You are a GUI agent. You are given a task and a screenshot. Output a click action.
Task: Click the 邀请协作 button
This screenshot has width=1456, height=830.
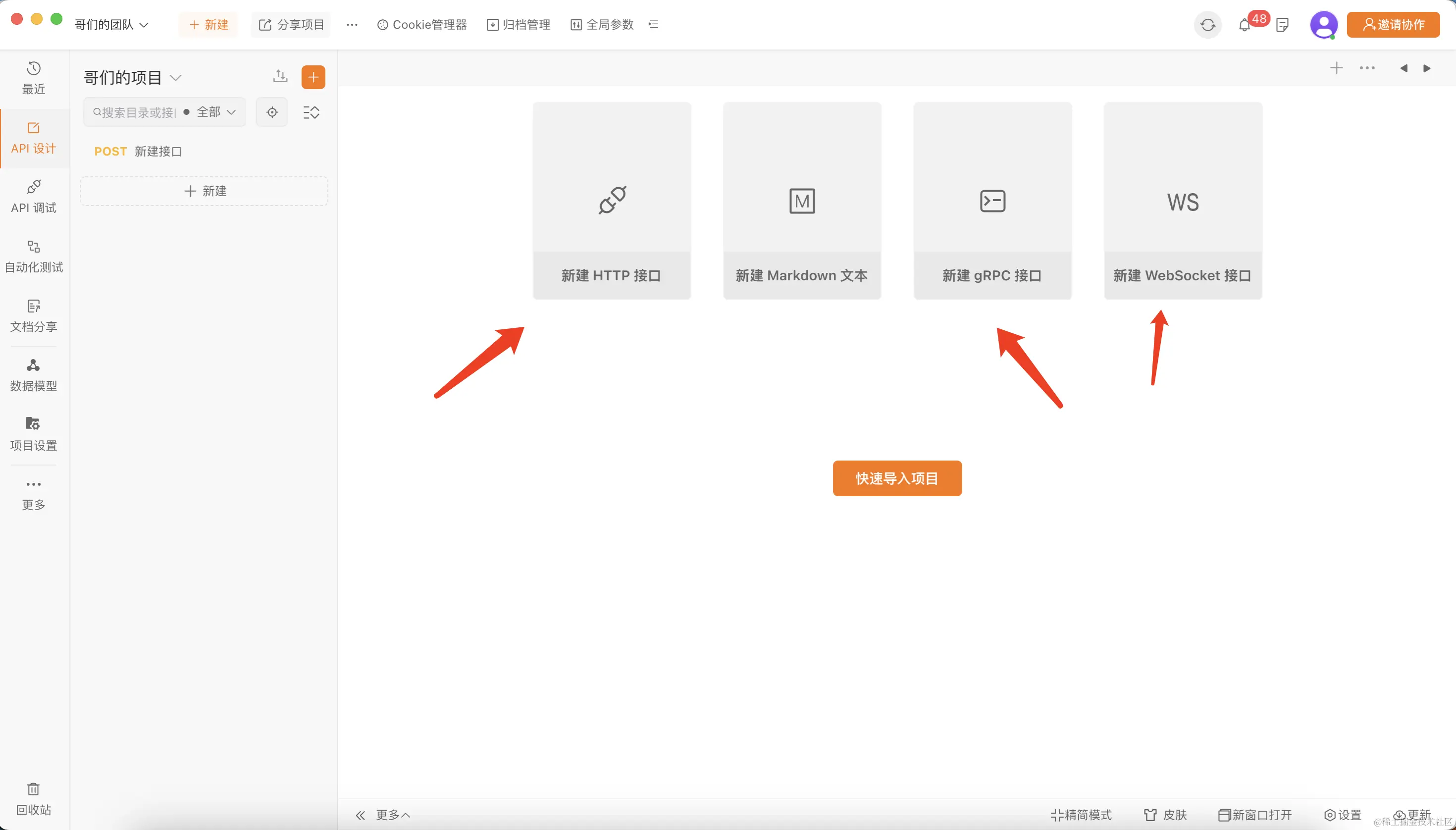coord(1393,24)
